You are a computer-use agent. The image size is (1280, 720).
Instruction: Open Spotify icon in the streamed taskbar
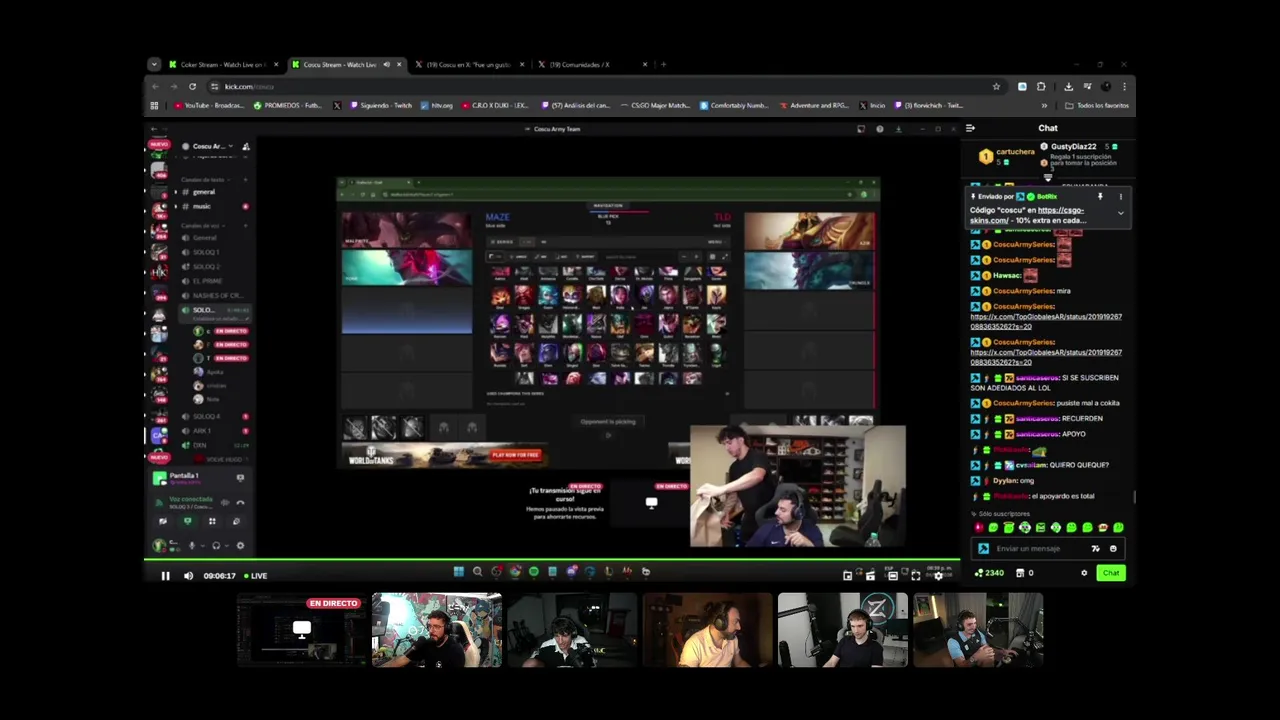(533, 572)
